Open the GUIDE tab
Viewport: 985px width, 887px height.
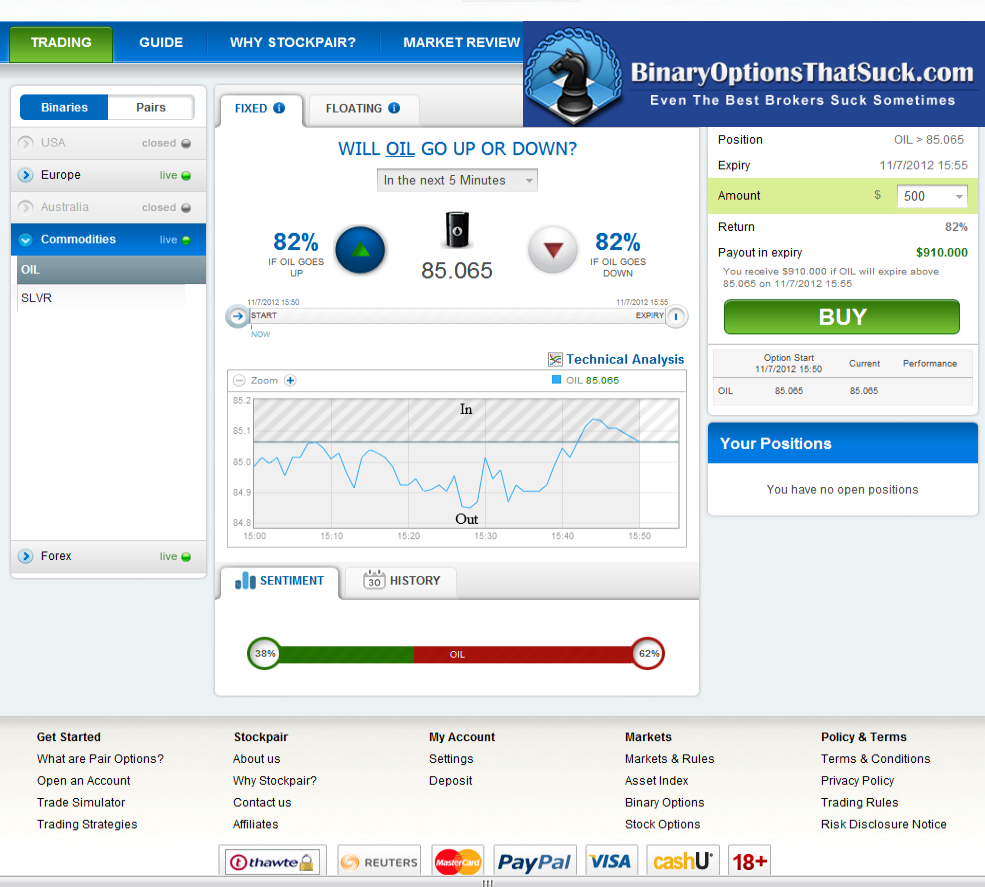pyautogui.click(x=161, y=43)
